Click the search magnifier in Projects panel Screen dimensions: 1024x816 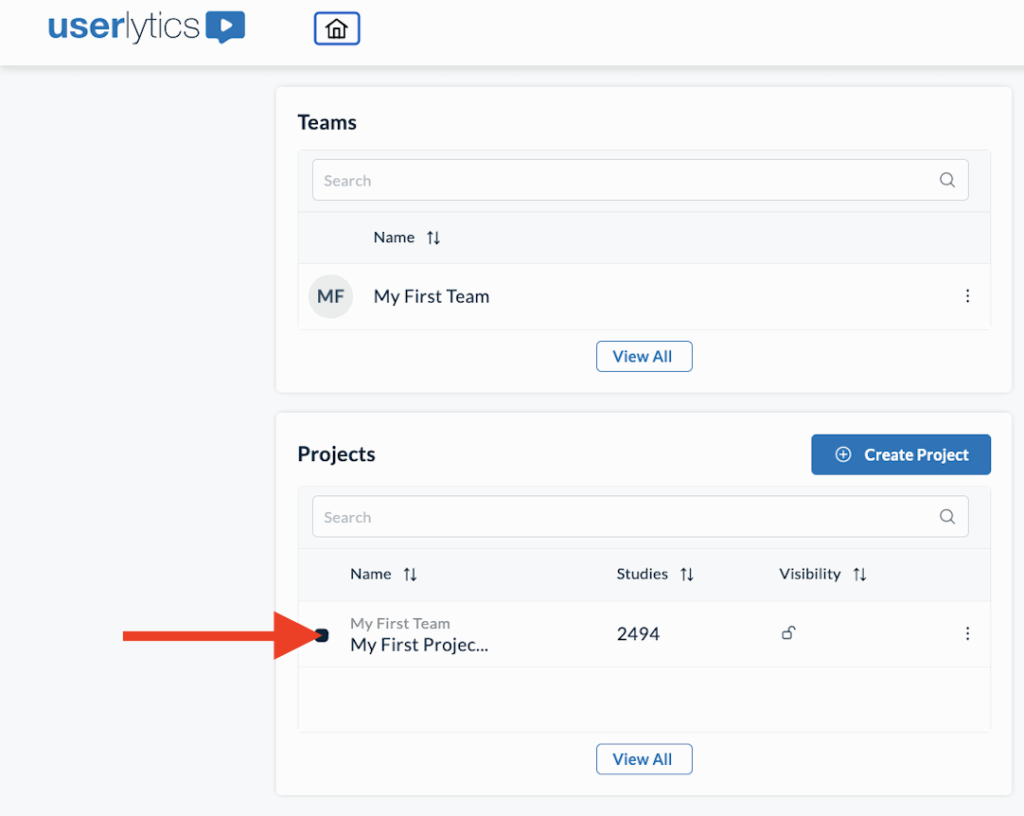coord(946,517)
